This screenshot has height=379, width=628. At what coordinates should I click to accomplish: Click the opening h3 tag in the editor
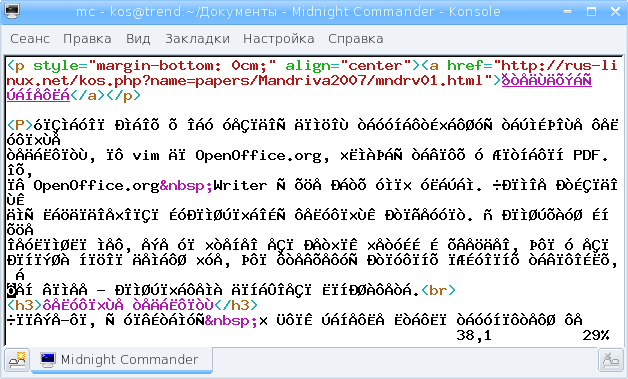click(x=25, y=305)
